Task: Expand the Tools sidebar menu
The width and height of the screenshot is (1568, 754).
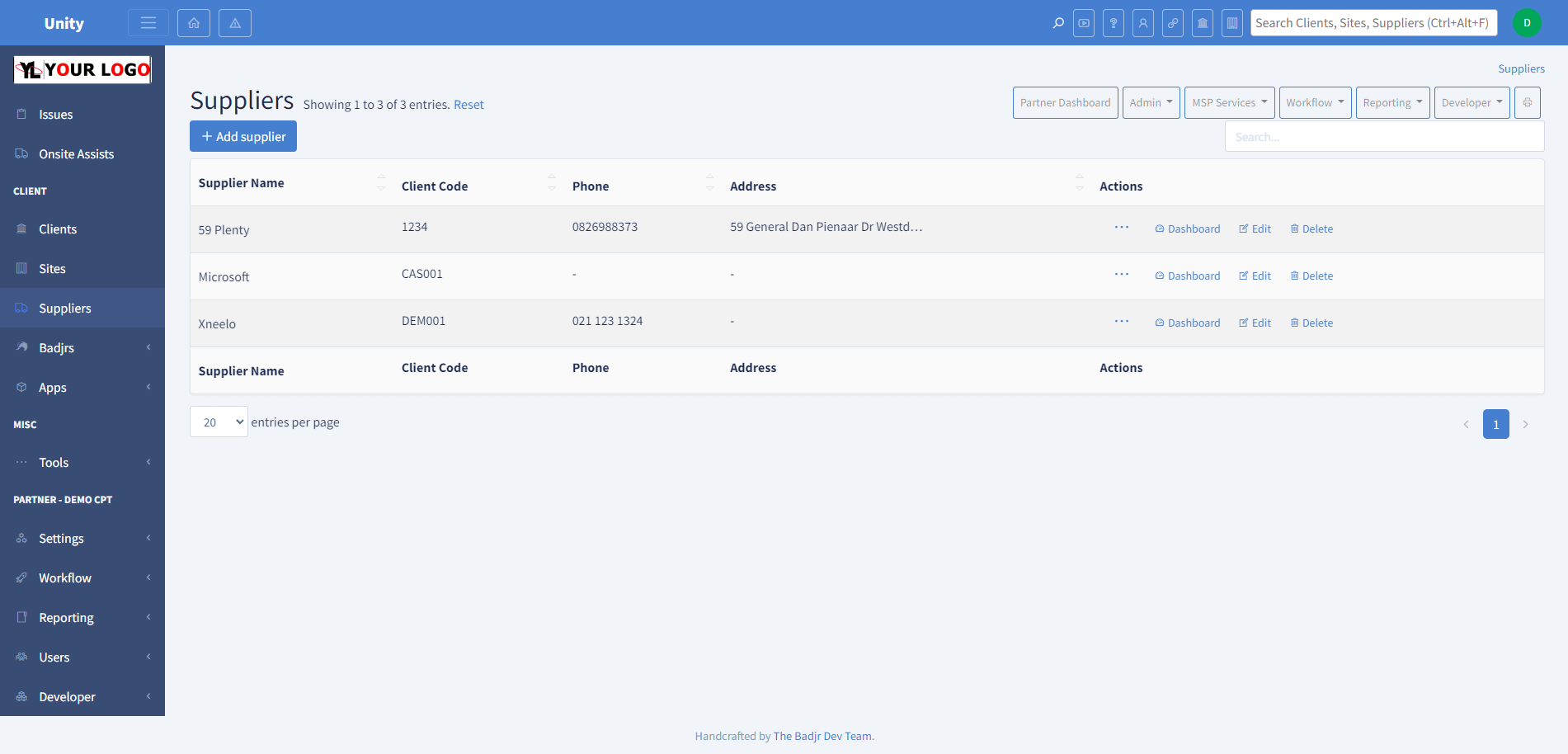Action: 82,463
